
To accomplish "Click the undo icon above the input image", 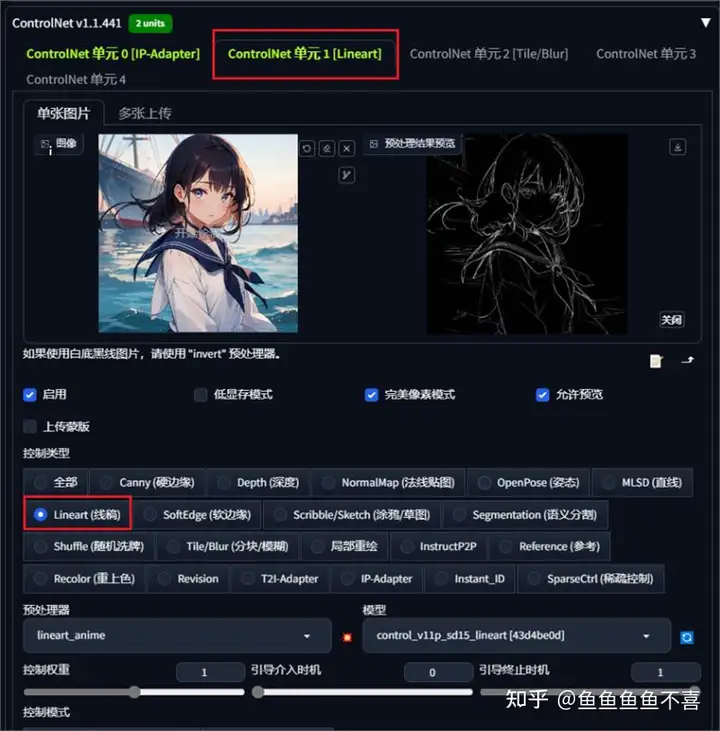I will point(306,149).
